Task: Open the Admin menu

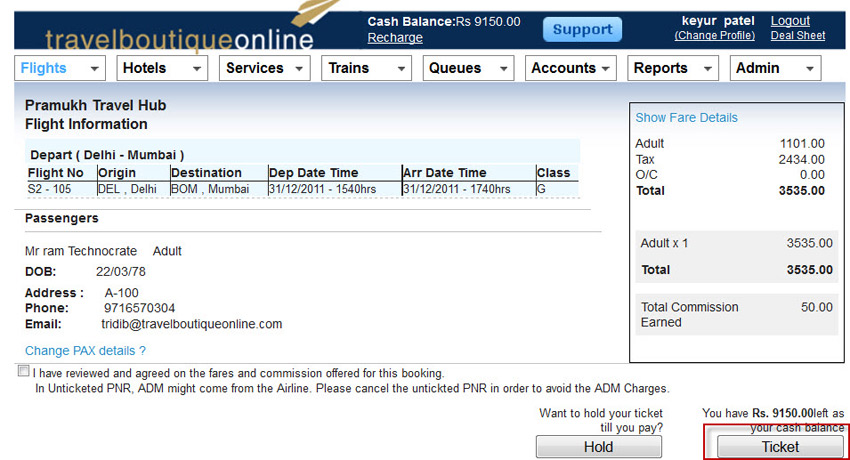Action: click(776, 68)
